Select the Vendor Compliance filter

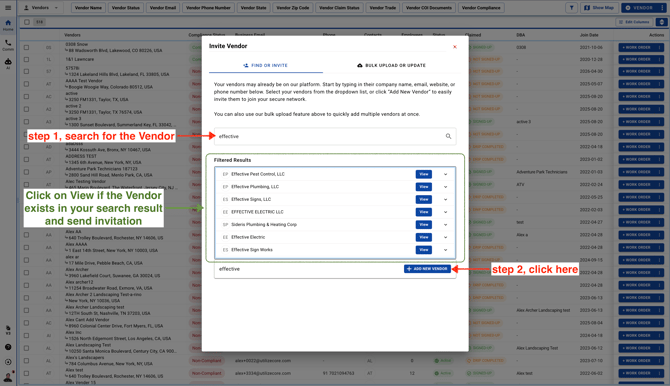(x=481, y=8)
